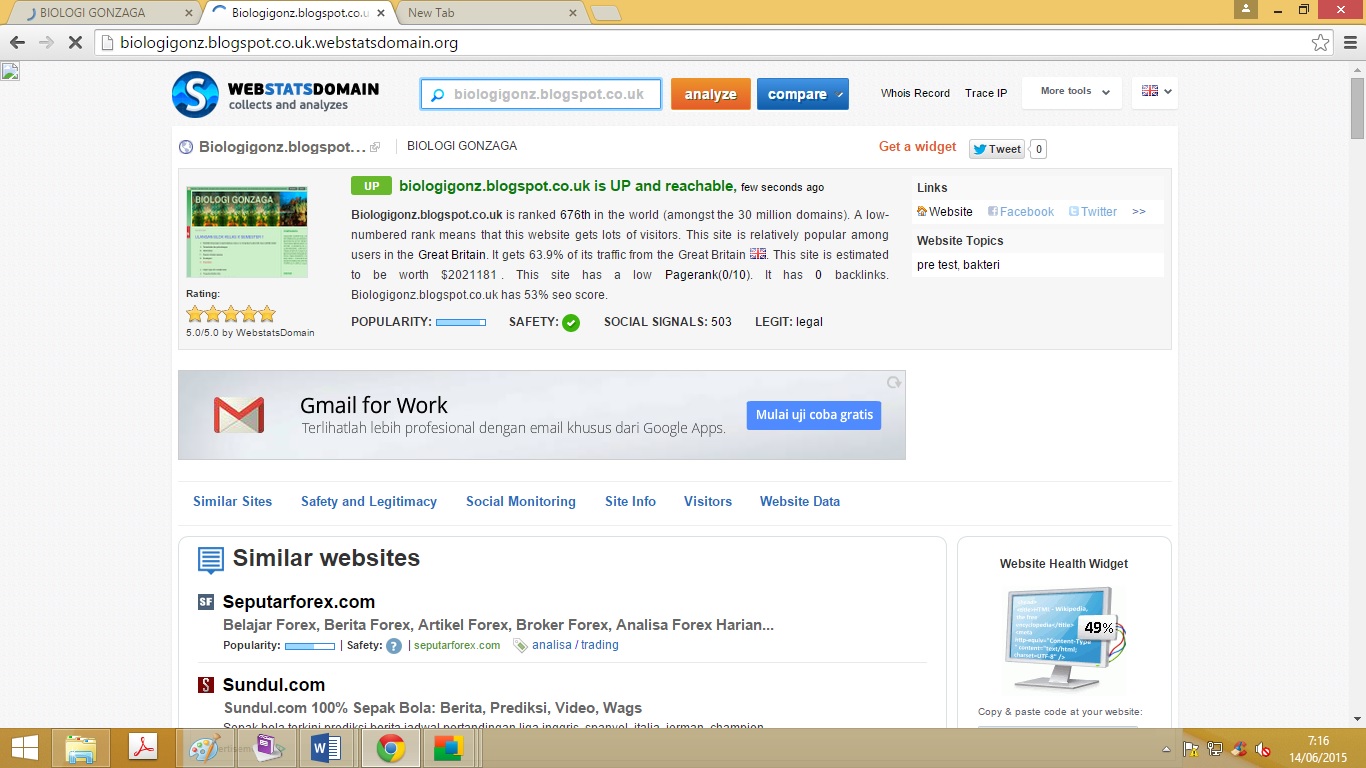Viewport: 1366px width, 768px height.
Task: Click the Mulai uji coba gratis button
Action: coord(814,415)
